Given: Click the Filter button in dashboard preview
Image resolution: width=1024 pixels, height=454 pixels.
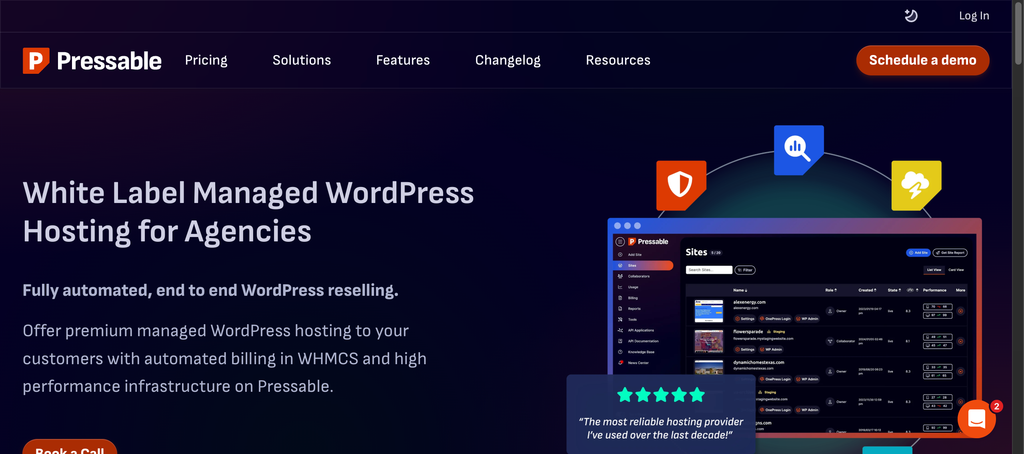Looking at the screenshot, I should click(745, 270).
